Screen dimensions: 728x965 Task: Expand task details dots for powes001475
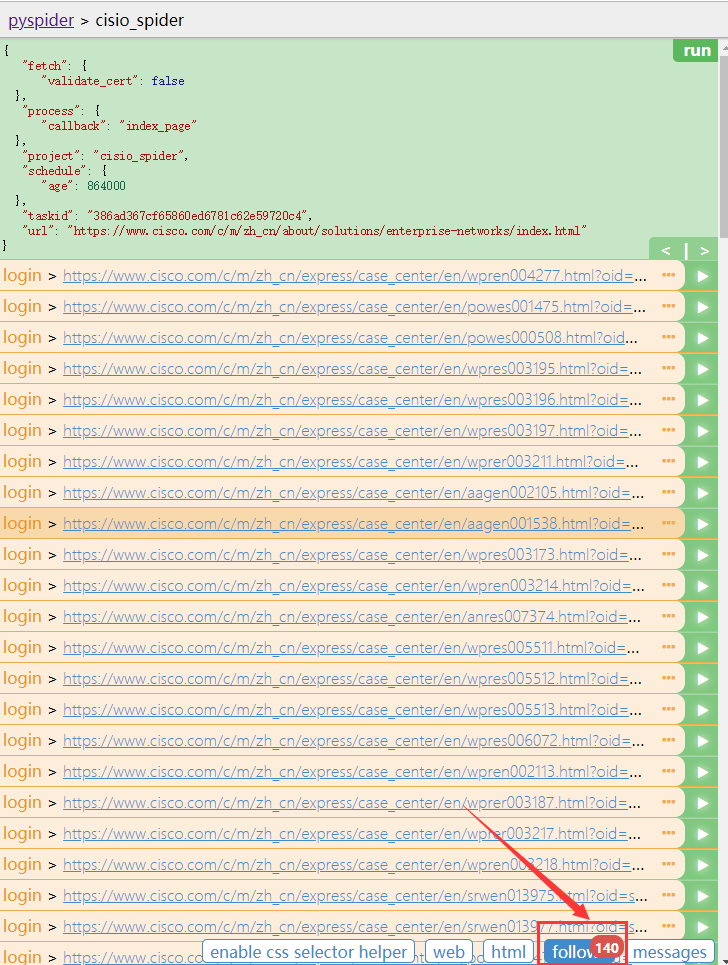668,306
